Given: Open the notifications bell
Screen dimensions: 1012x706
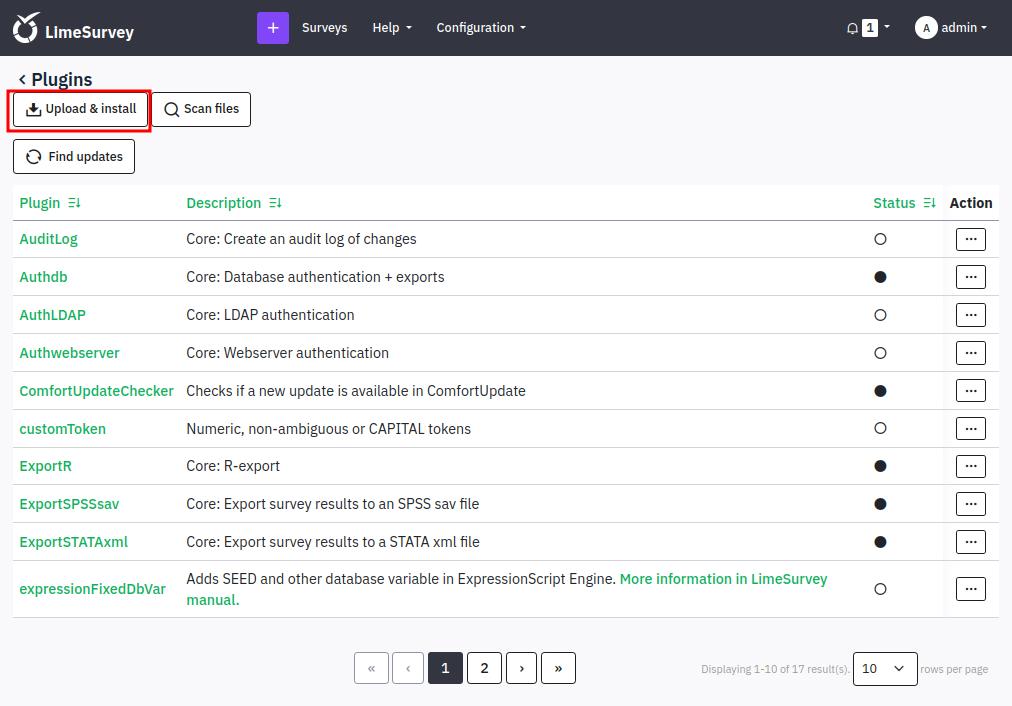Looking at the screenshot, I should point(852,28).
